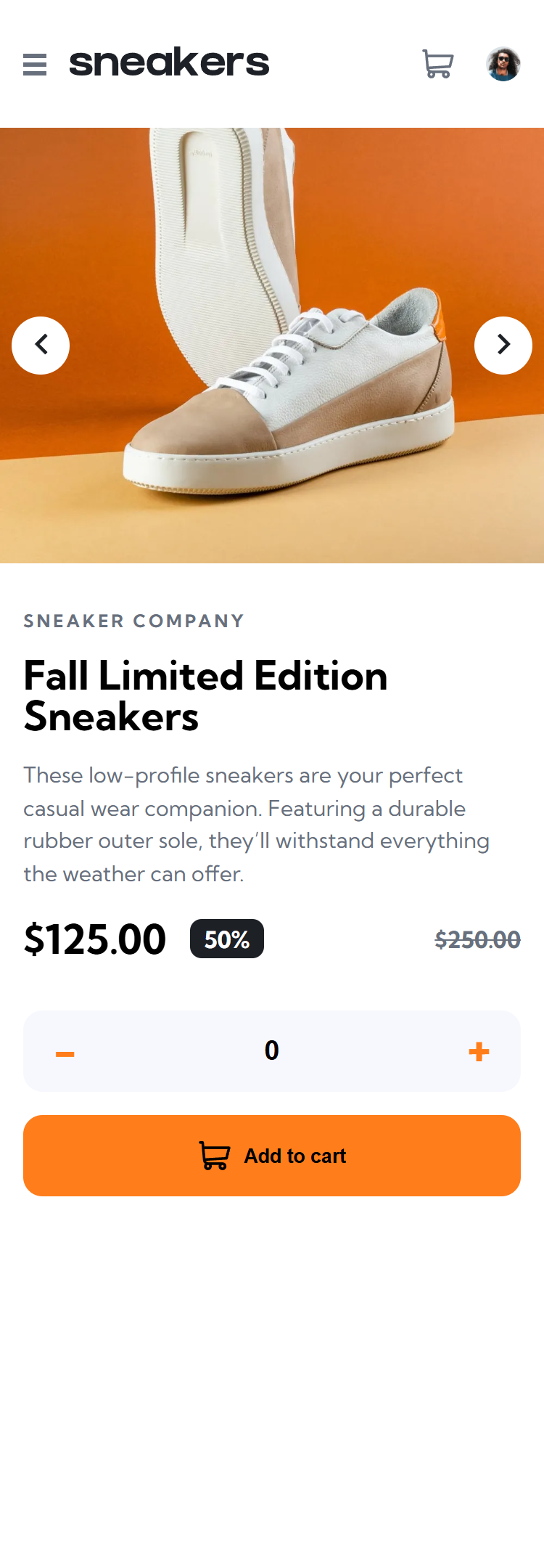Click the product description paragraph
Image resolution: width=544 pixels, height=1568 pixels.
(x=257, y=824)
